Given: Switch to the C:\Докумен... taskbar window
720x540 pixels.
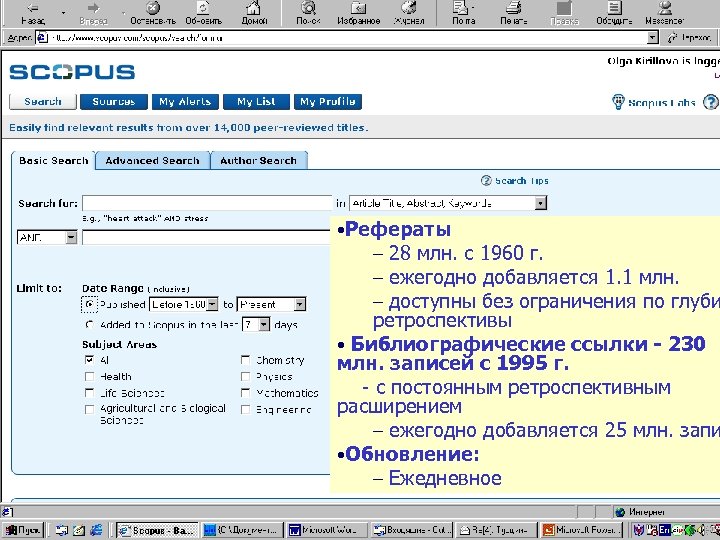Looking at the screenshot, I should point(242,530).
